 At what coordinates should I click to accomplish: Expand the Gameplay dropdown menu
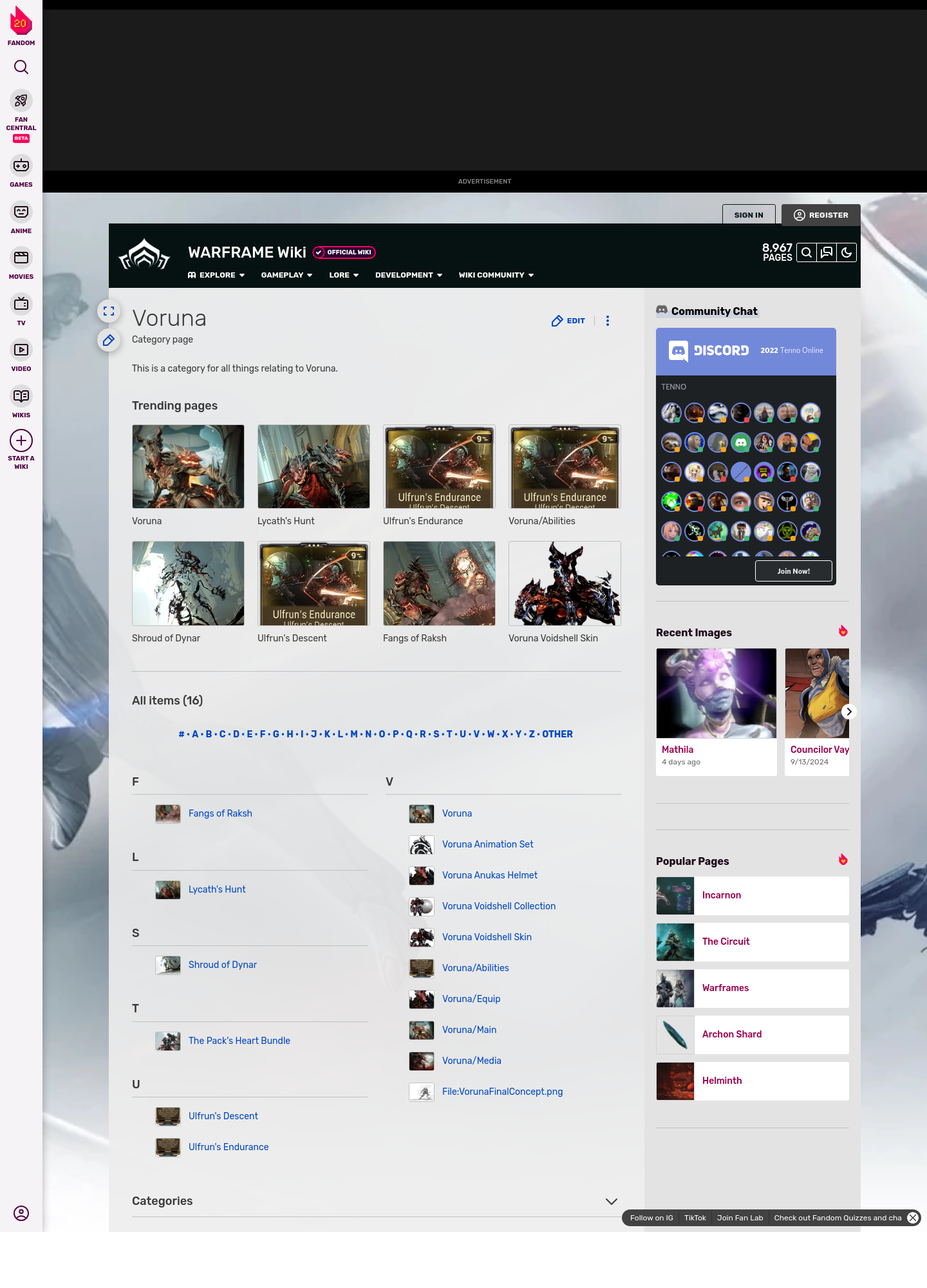(x=286, y=275)
